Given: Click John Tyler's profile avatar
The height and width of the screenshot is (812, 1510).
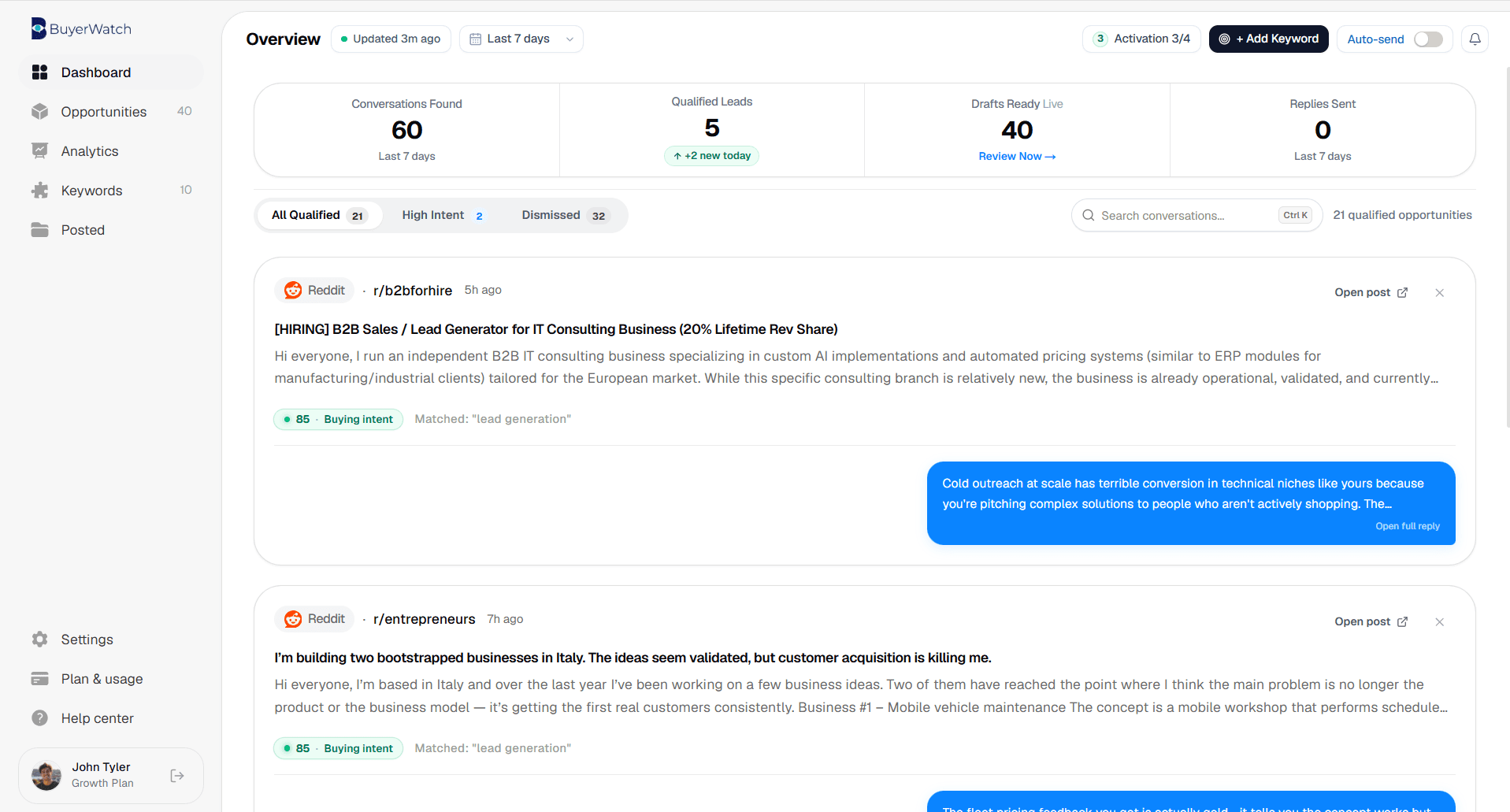Looking at the screenshot, I should click(46, 776).
